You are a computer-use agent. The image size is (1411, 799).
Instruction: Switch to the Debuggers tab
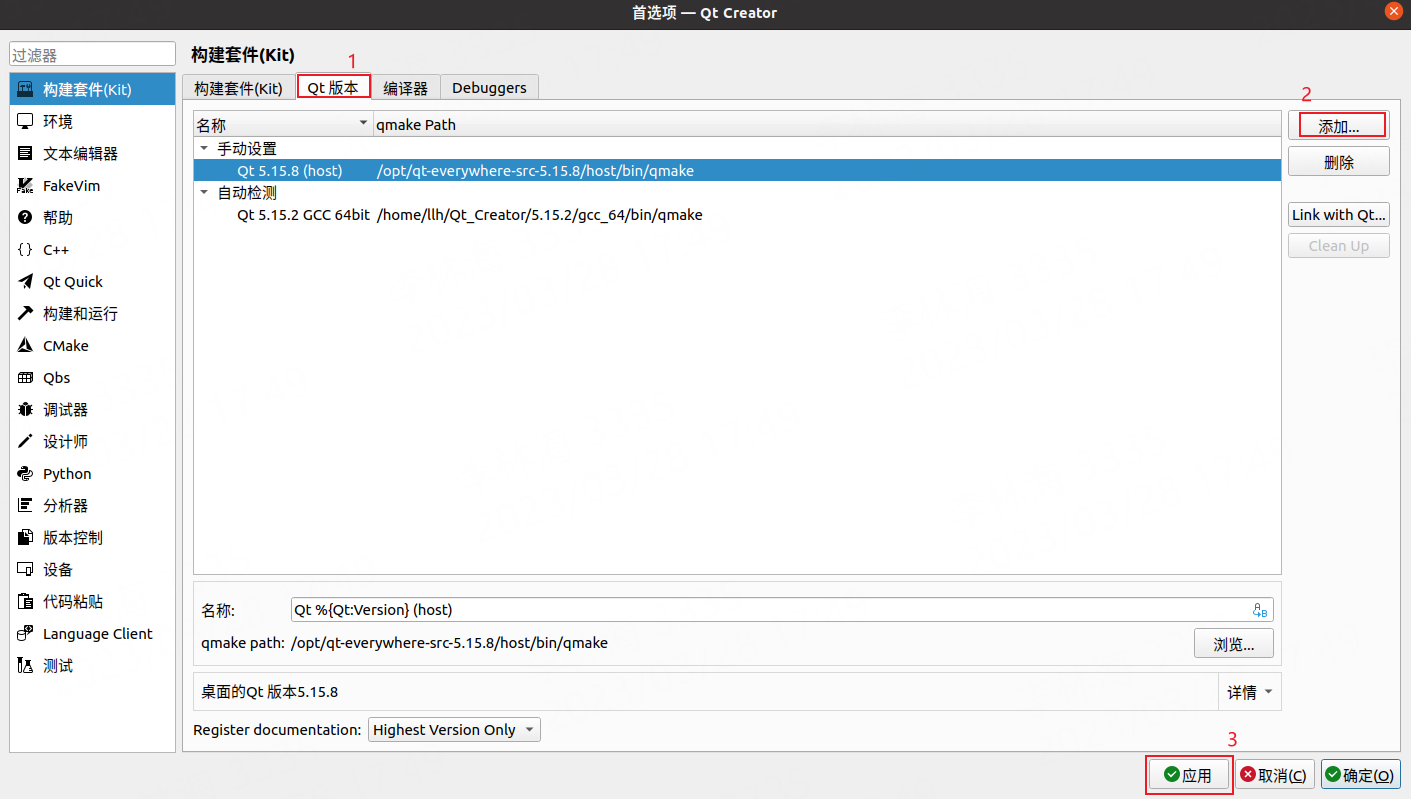pos(489,88)
